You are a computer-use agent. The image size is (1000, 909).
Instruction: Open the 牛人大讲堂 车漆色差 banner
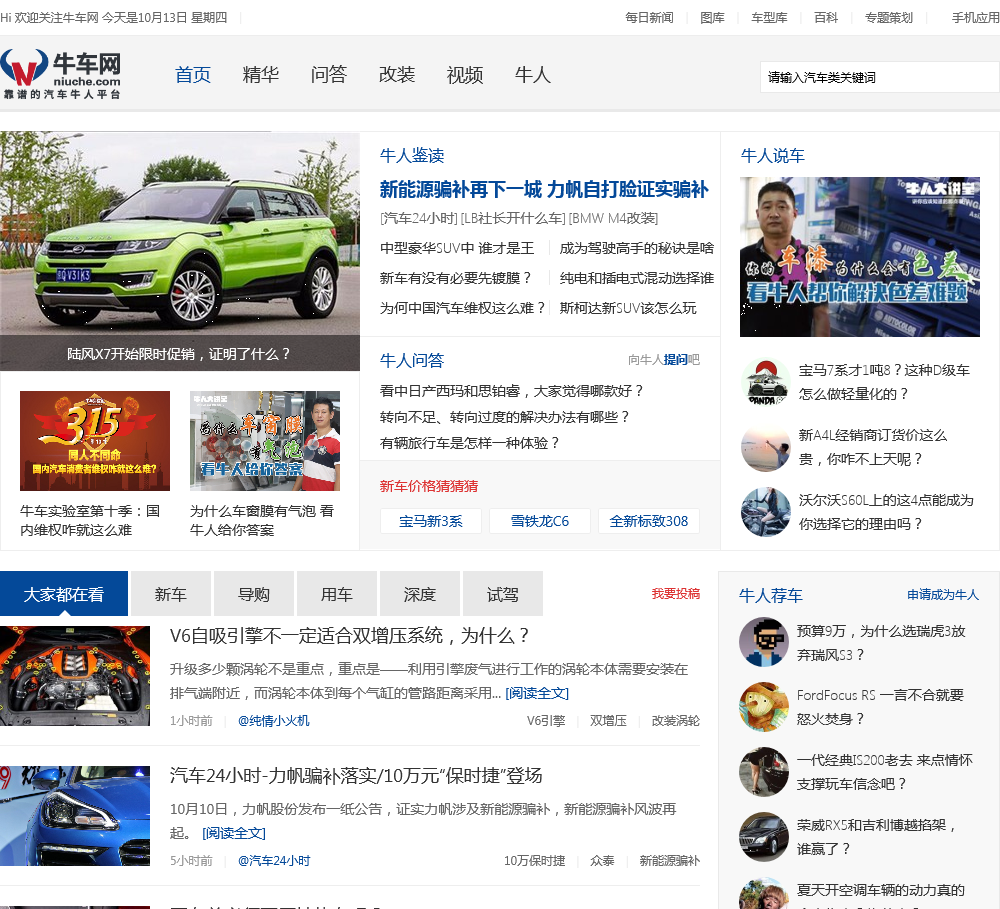click(x=860, y=256)
